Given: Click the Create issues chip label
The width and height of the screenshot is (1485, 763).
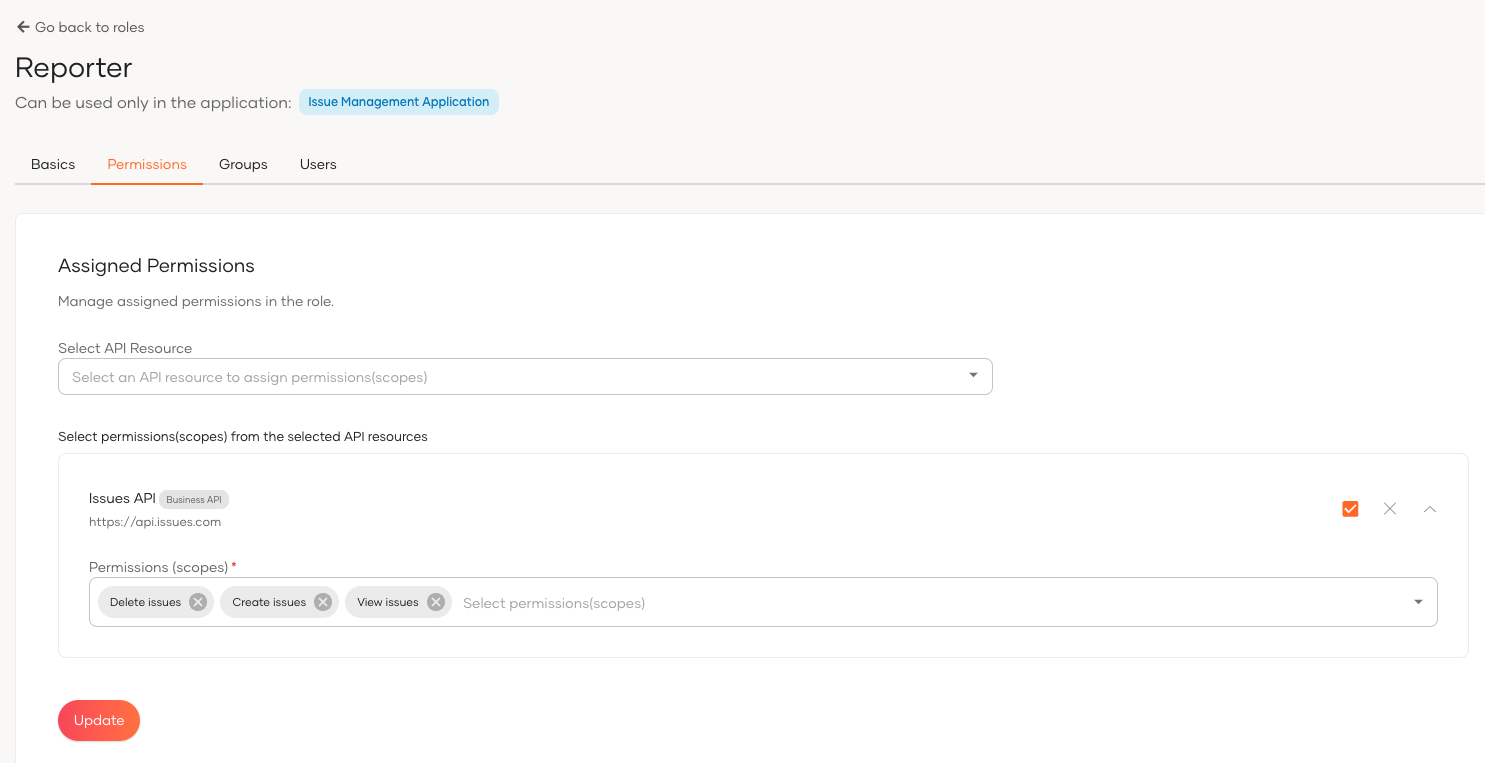Looking at the screenshot, I should click(x=269, y=602).
